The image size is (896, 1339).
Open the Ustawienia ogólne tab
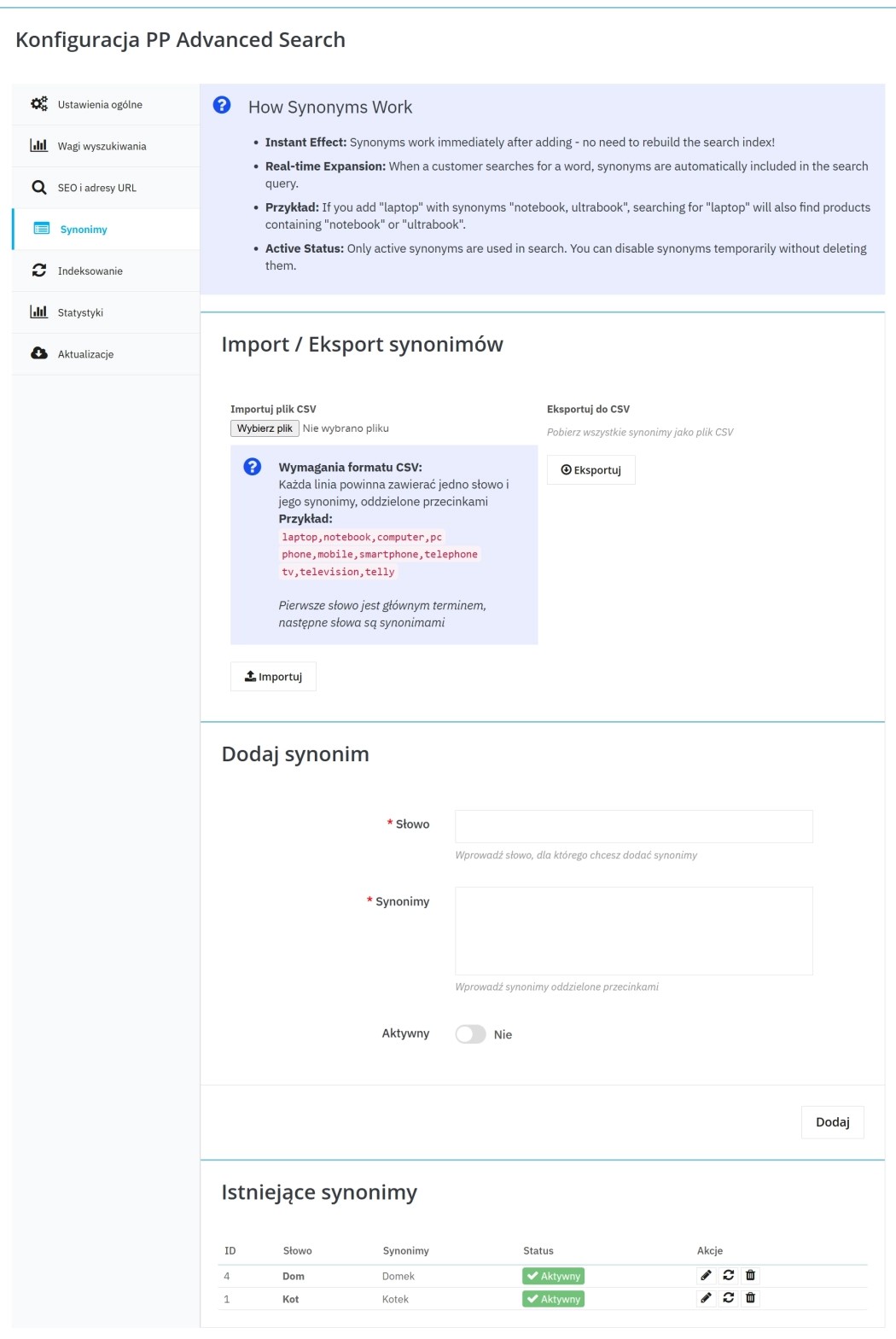click(x=106, y=104)
